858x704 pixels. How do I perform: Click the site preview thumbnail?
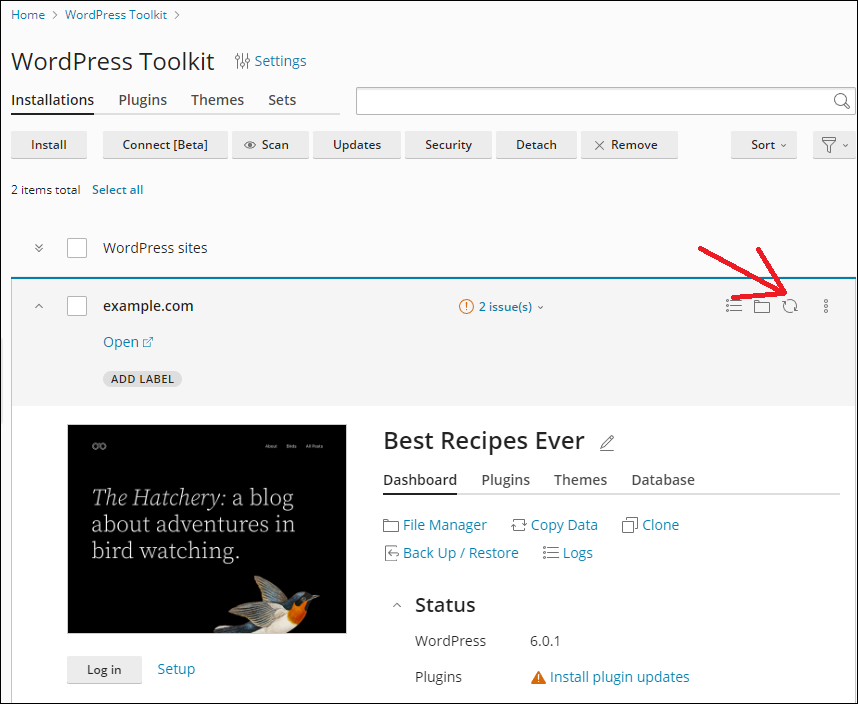pyautogui.click(x=207, y=529)
